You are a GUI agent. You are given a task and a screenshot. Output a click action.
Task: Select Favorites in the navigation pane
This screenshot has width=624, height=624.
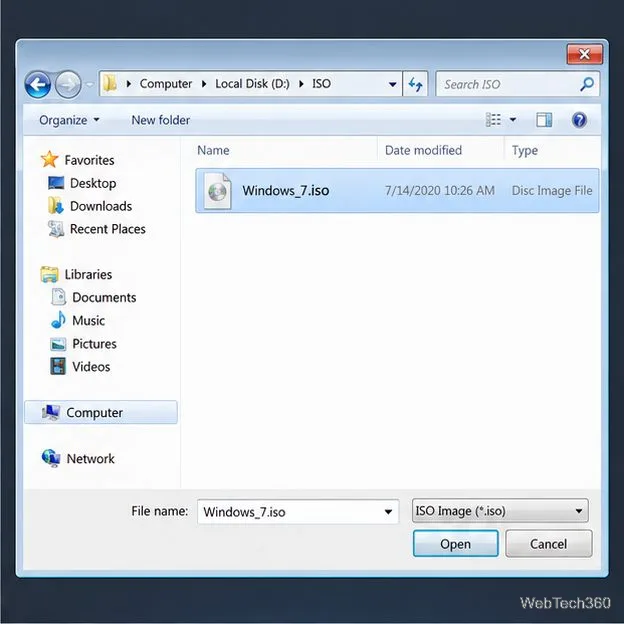pos(89,160)
